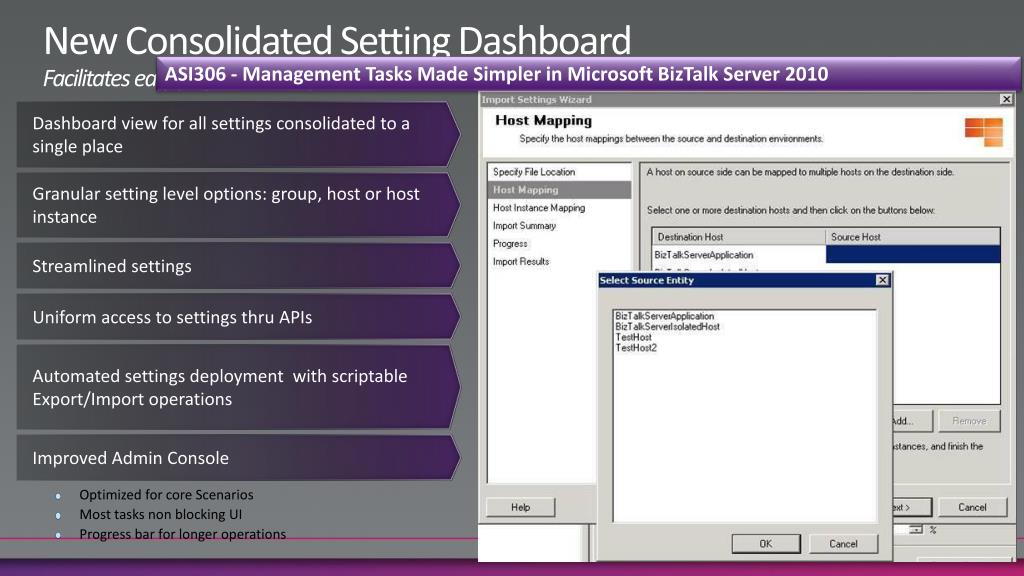
Task: Open Host Instance Mapping wizard step
Action: (559, 208)
